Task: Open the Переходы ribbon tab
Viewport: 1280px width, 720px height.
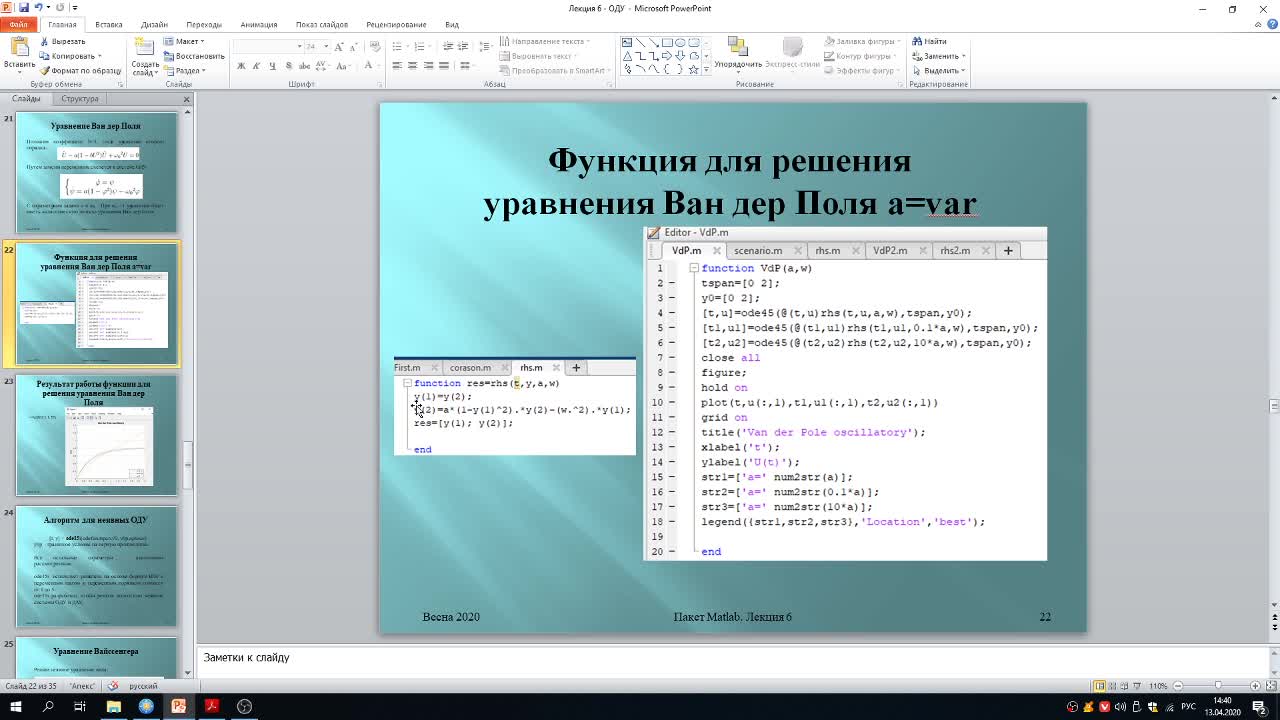Action: (204, 24)
